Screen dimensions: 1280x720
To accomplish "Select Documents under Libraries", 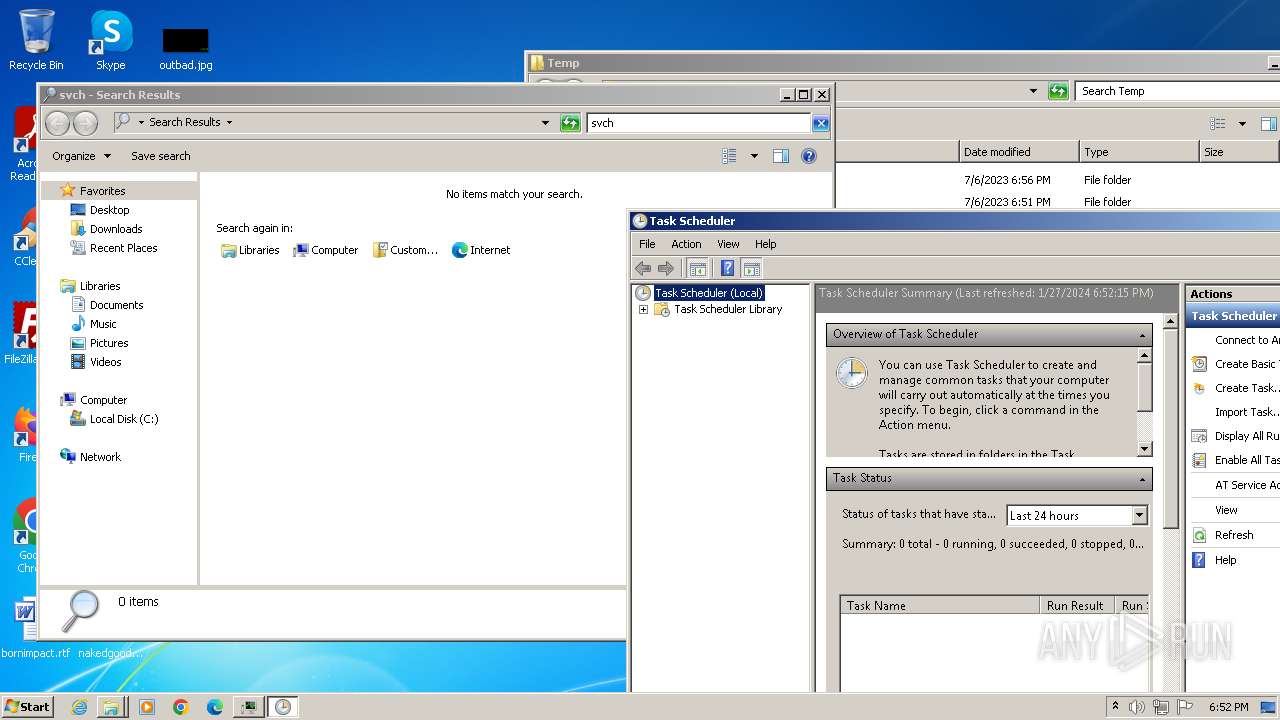I will pyautogui.click(x=116, y=305).
